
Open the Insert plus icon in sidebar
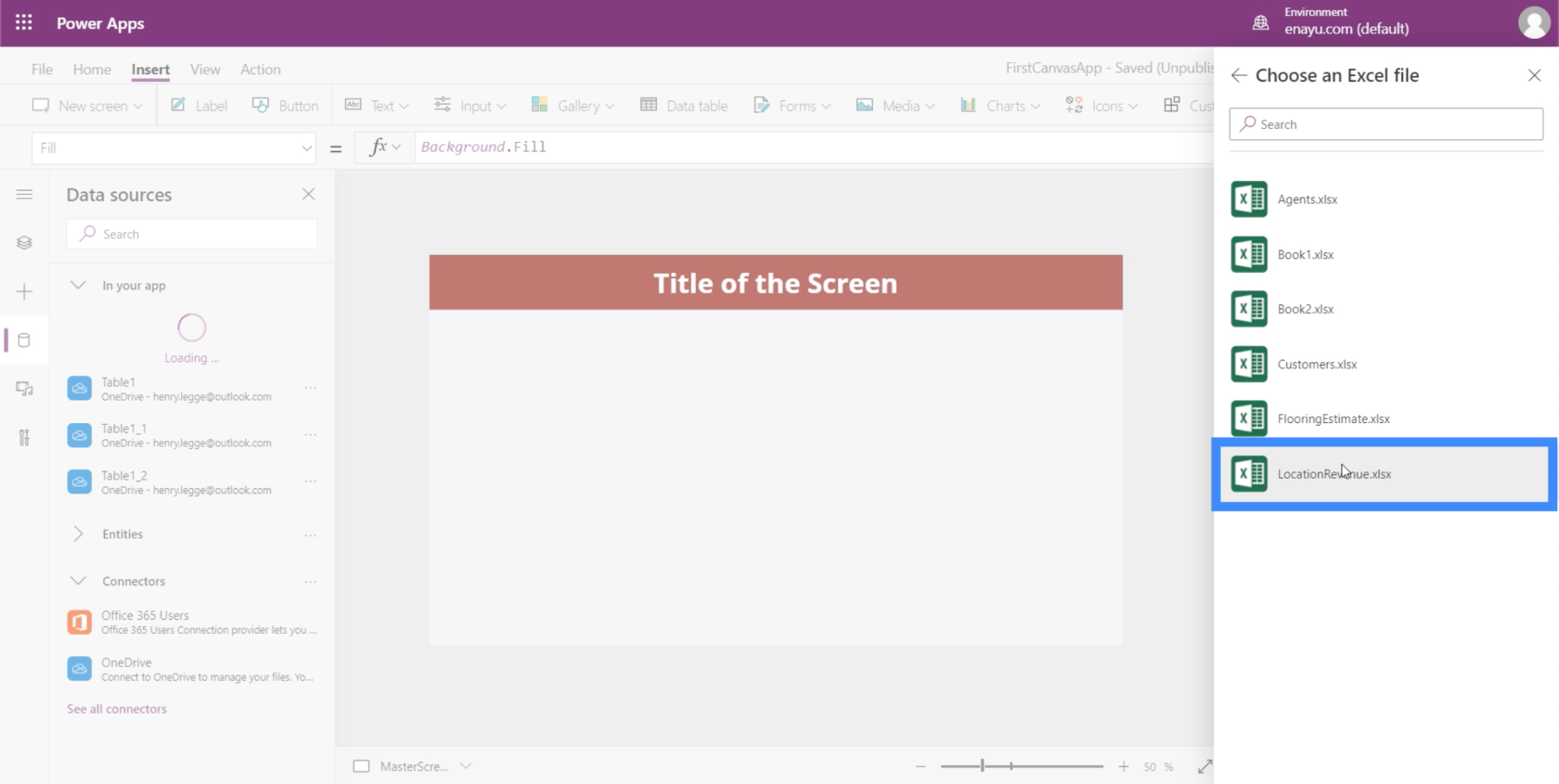tap(25, 291)
